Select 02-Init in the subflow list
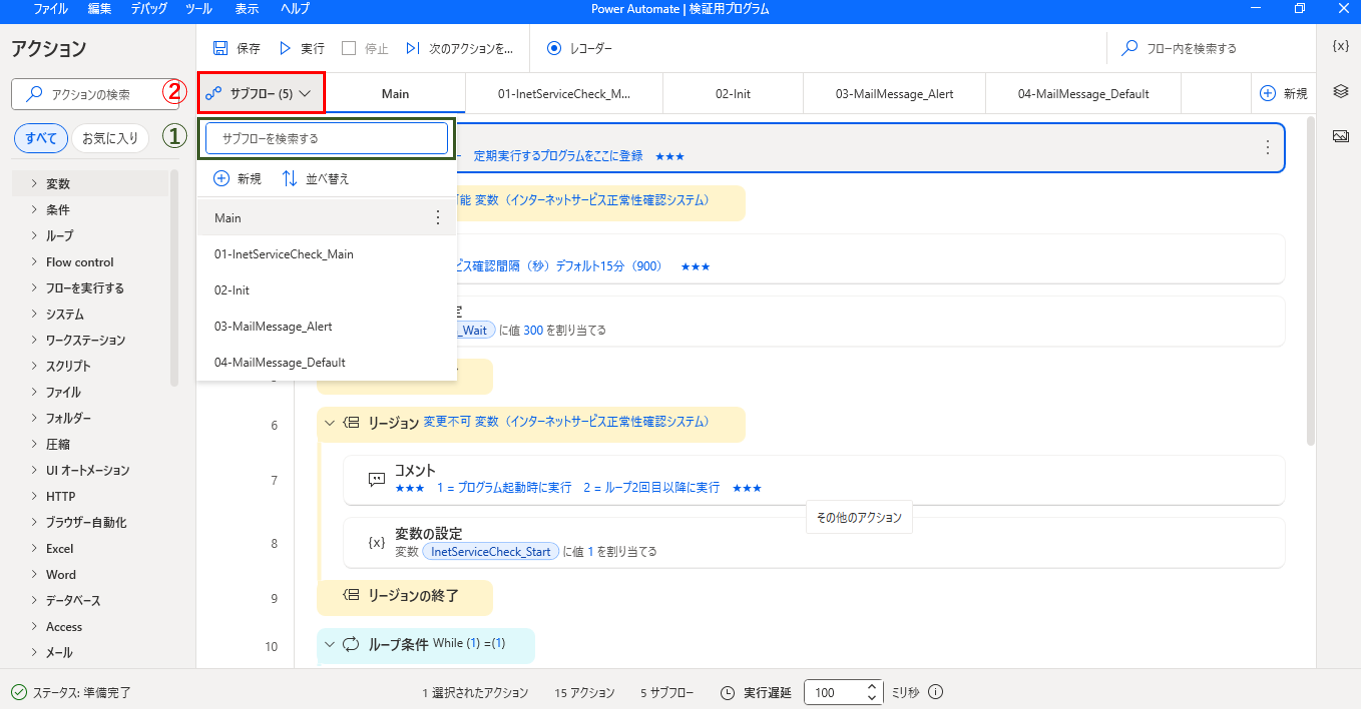The height and width of the screenshot is (709, 1361). coord(327,290)
